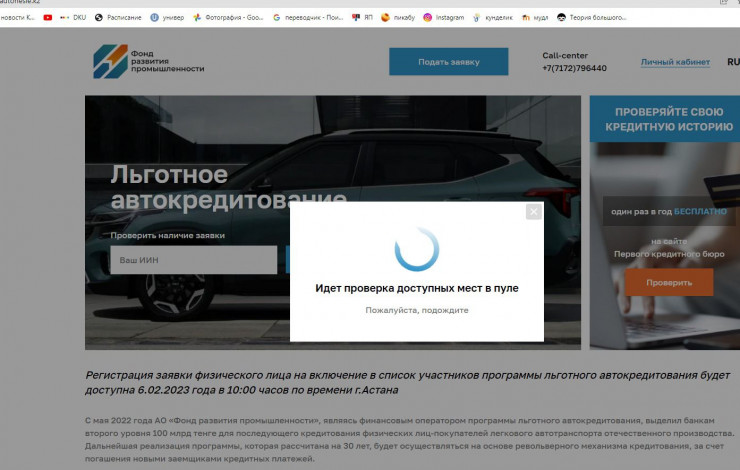This screenshot has height=470, width=740.
Task: Open the мудл bookmark
Action: [x=534, y=17]
